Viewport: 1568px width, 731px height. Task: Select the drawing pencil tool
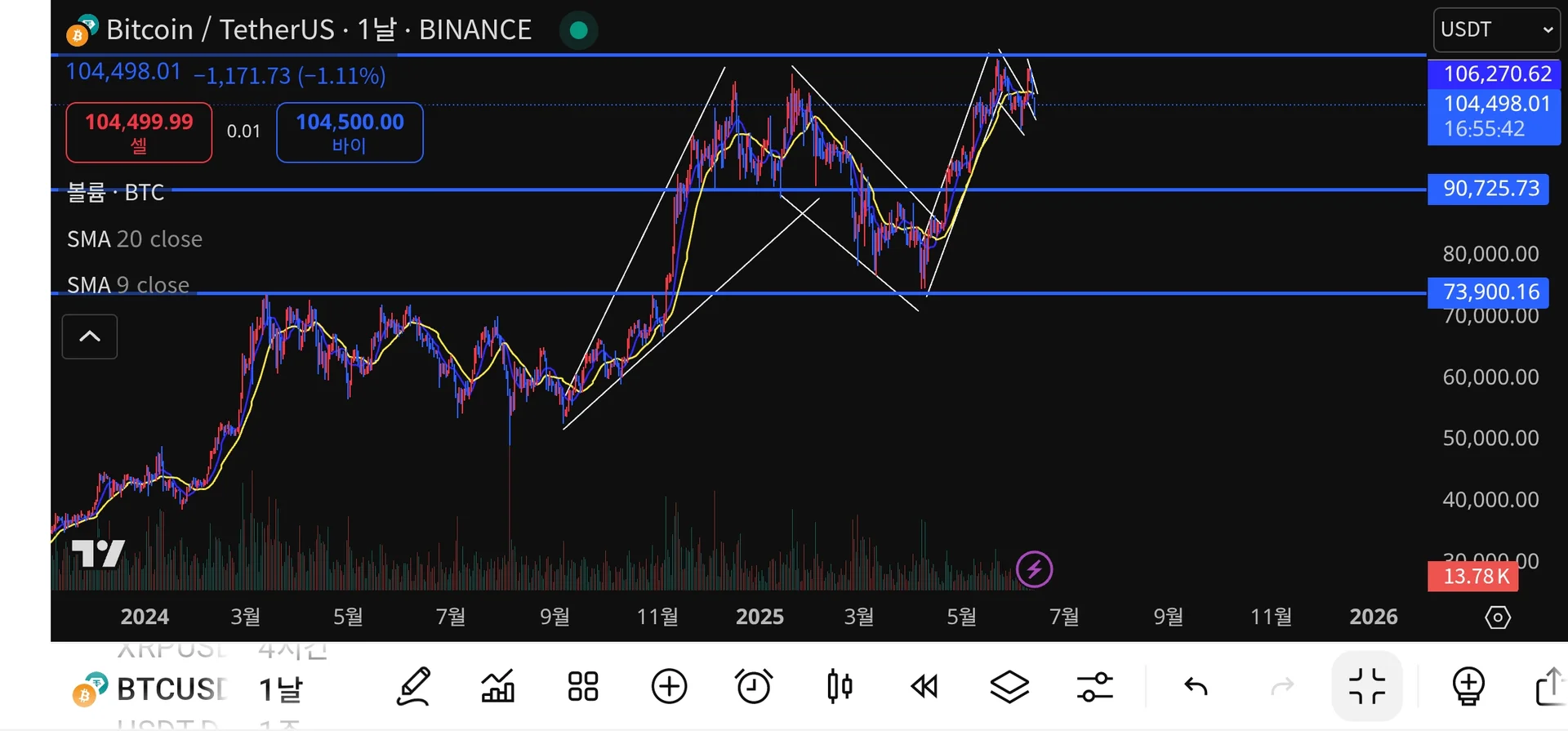point(413,686)
